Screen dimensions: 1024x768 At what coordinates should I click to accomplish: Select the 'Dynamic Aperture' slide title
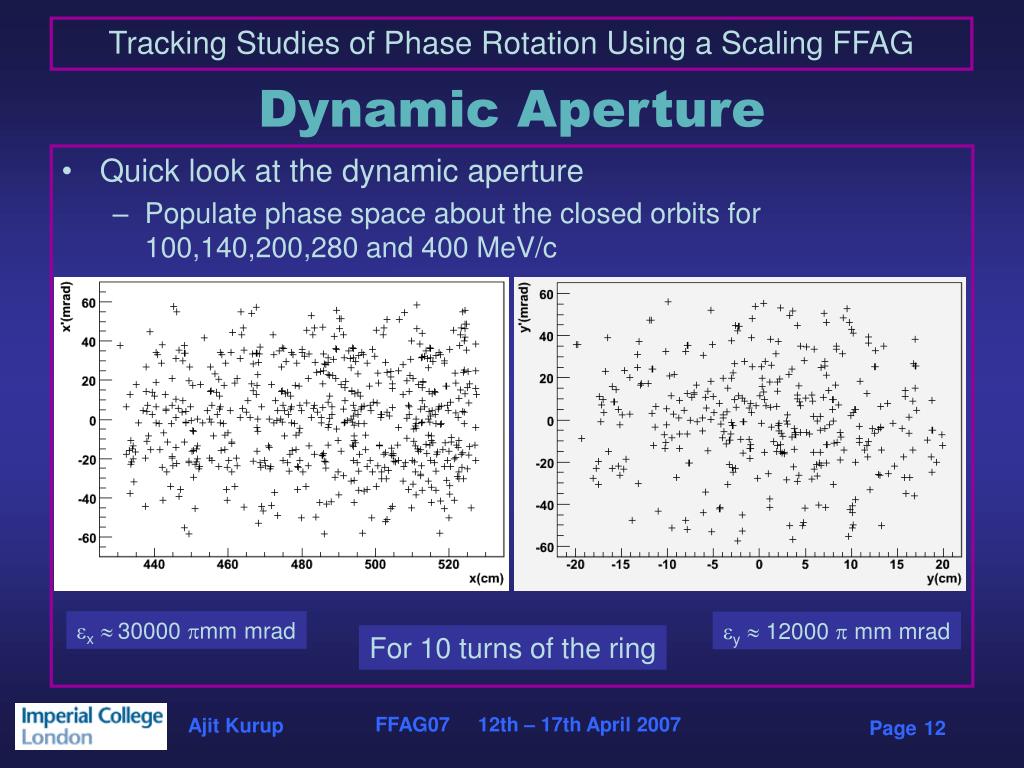(x=512, y=110)
